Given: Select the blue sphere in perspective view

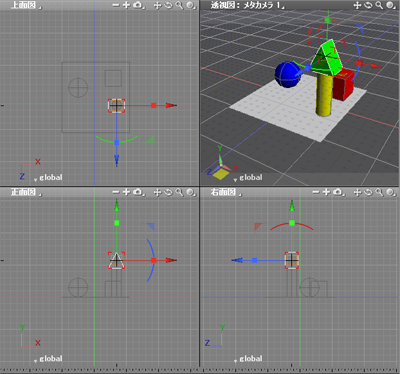Looking at the screenshot, I should pyautogui.click(x=287, y=75).
